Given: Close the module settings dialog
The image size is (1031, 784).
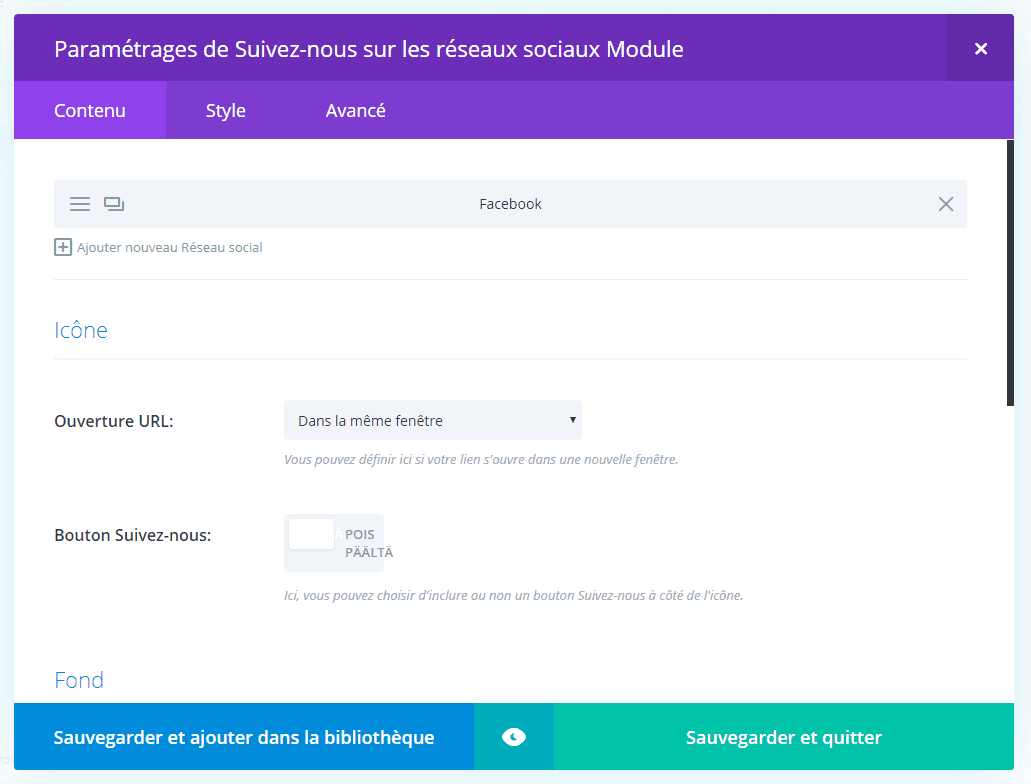Looking at the screenshot, I should click(x=980, y=47).
